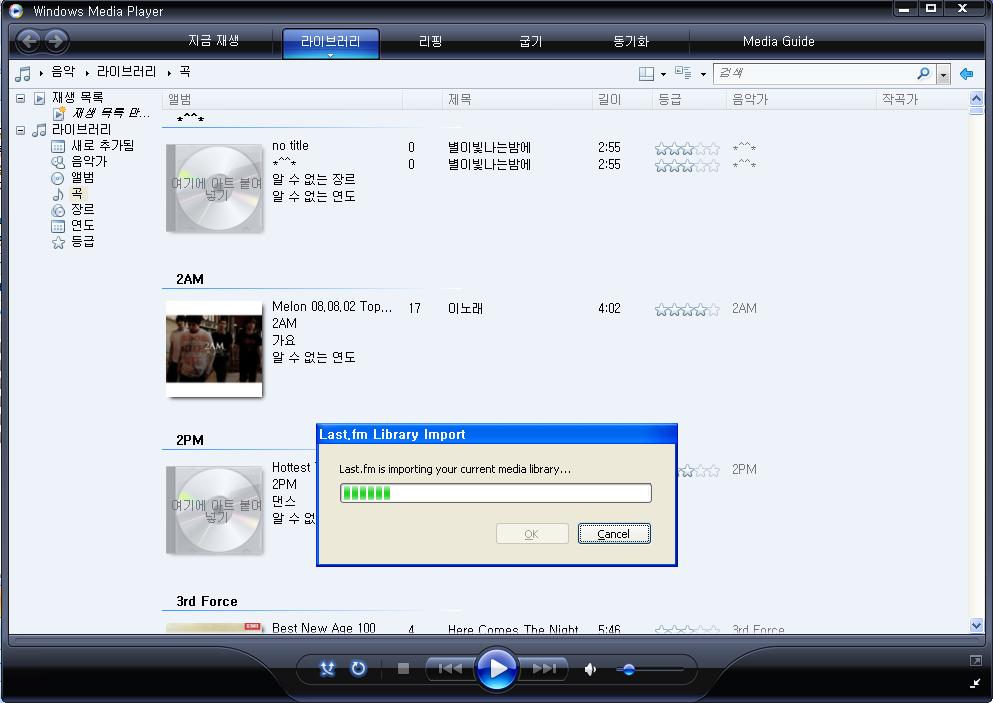Image resolution: width=993 pixels, height=703 pixels.
Task: Go forward with the round forward arrow
Action: [56, 41]
